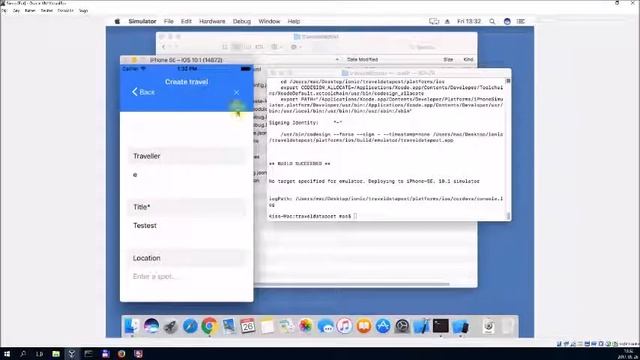The width and height of the screenshot is (640, 360).
Task: Open the Debug menu
Action: (x=242, y=21)
